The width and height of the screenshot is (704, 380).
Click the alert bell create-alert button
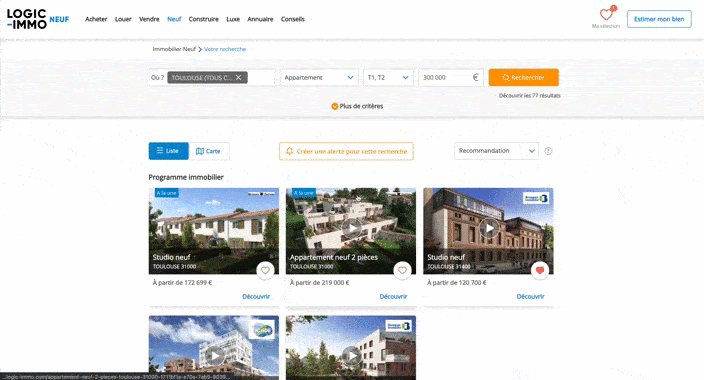(346, 151)
